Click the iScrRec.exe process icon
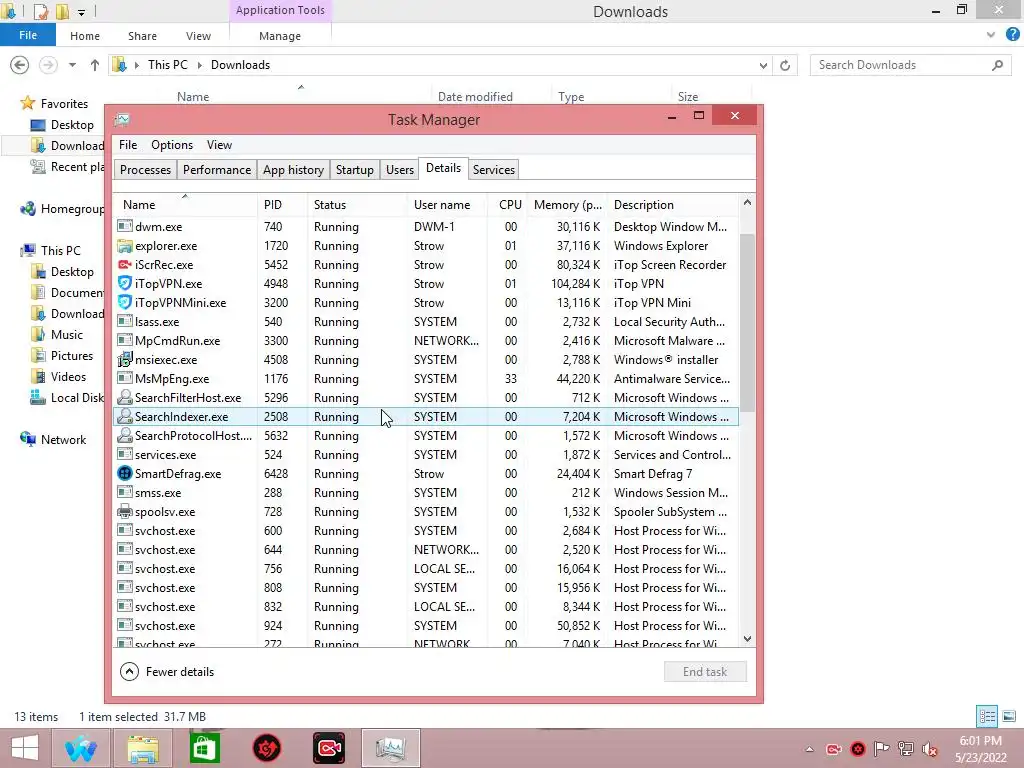 [124, 264]
